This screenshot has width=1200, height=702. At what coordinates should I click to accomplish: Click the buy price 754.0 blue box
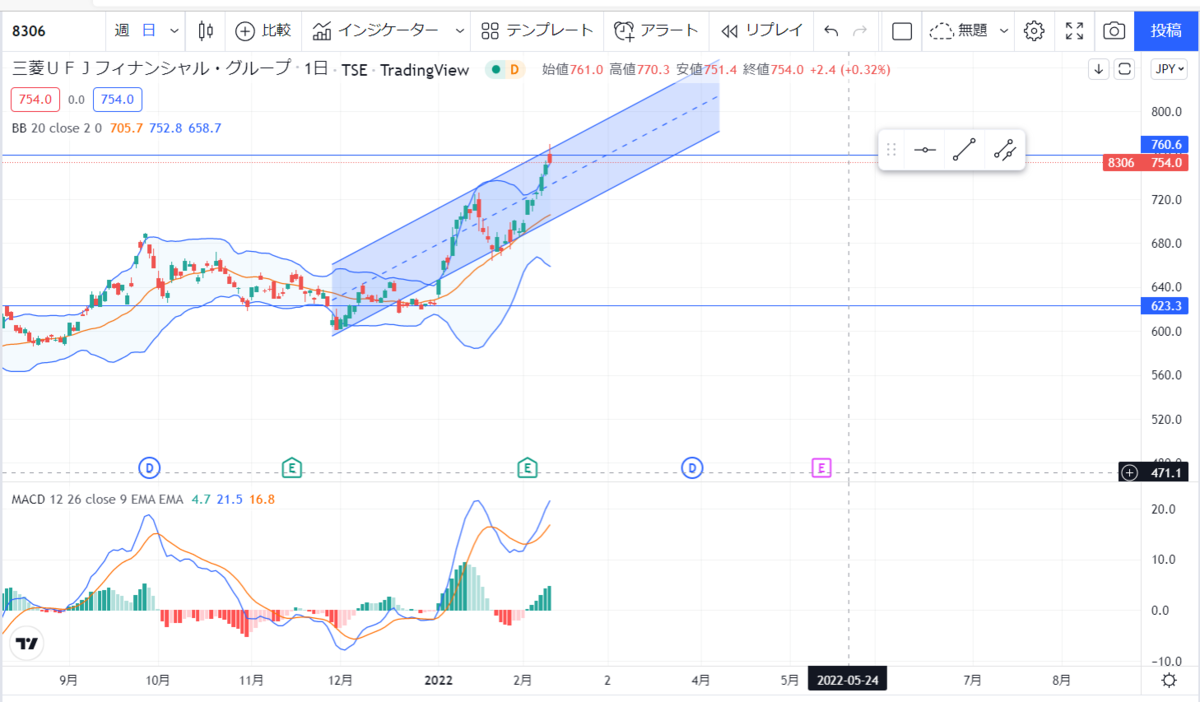(118, 99)
